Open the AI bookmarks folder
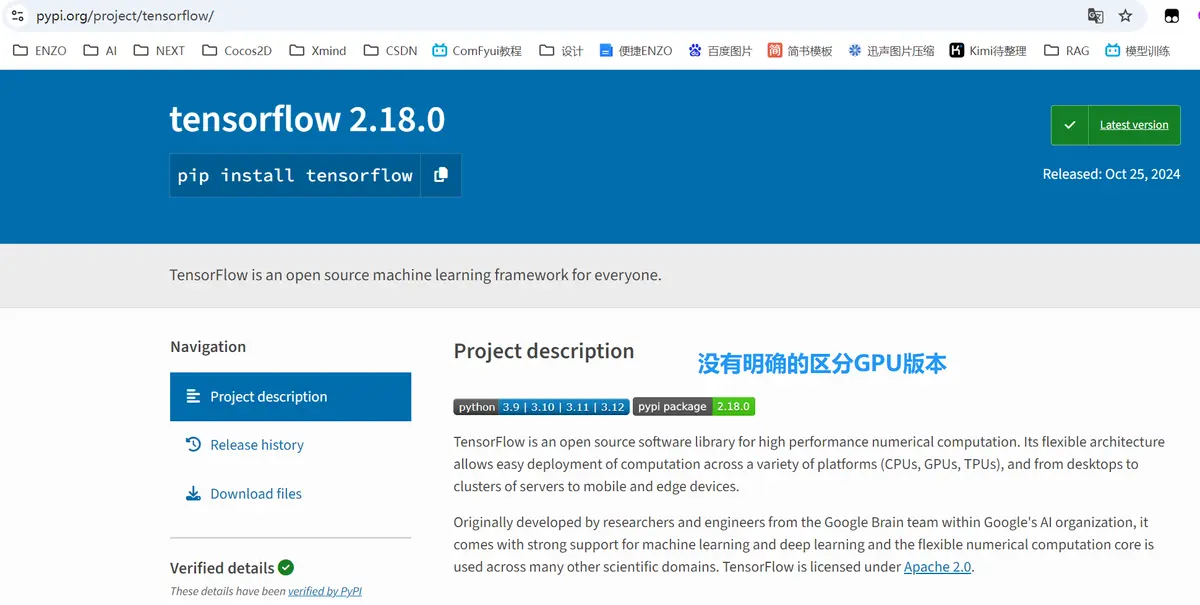The image size is (1200, 605). (x=101, y=50)
